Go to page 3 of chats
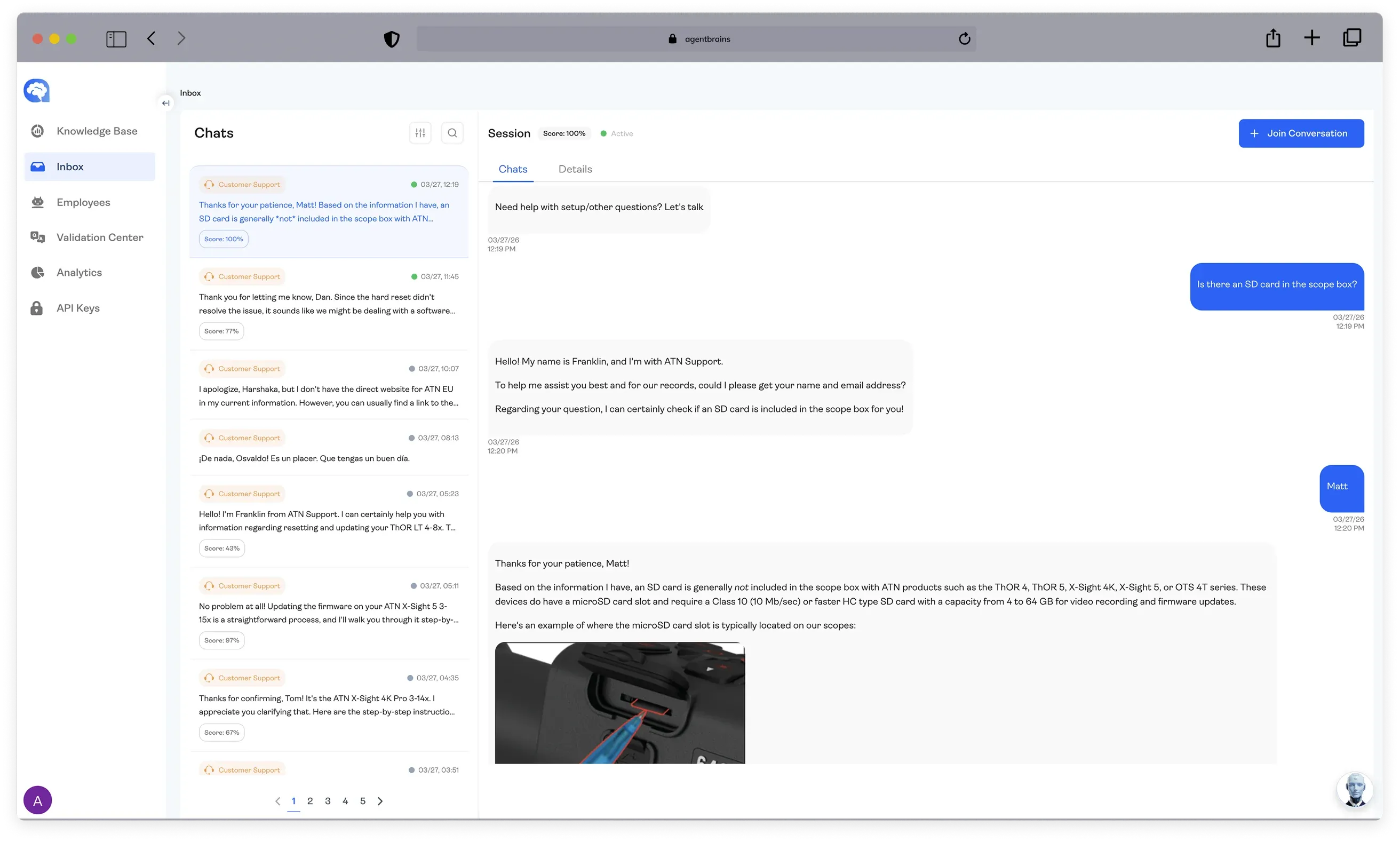 coord(327,801)
